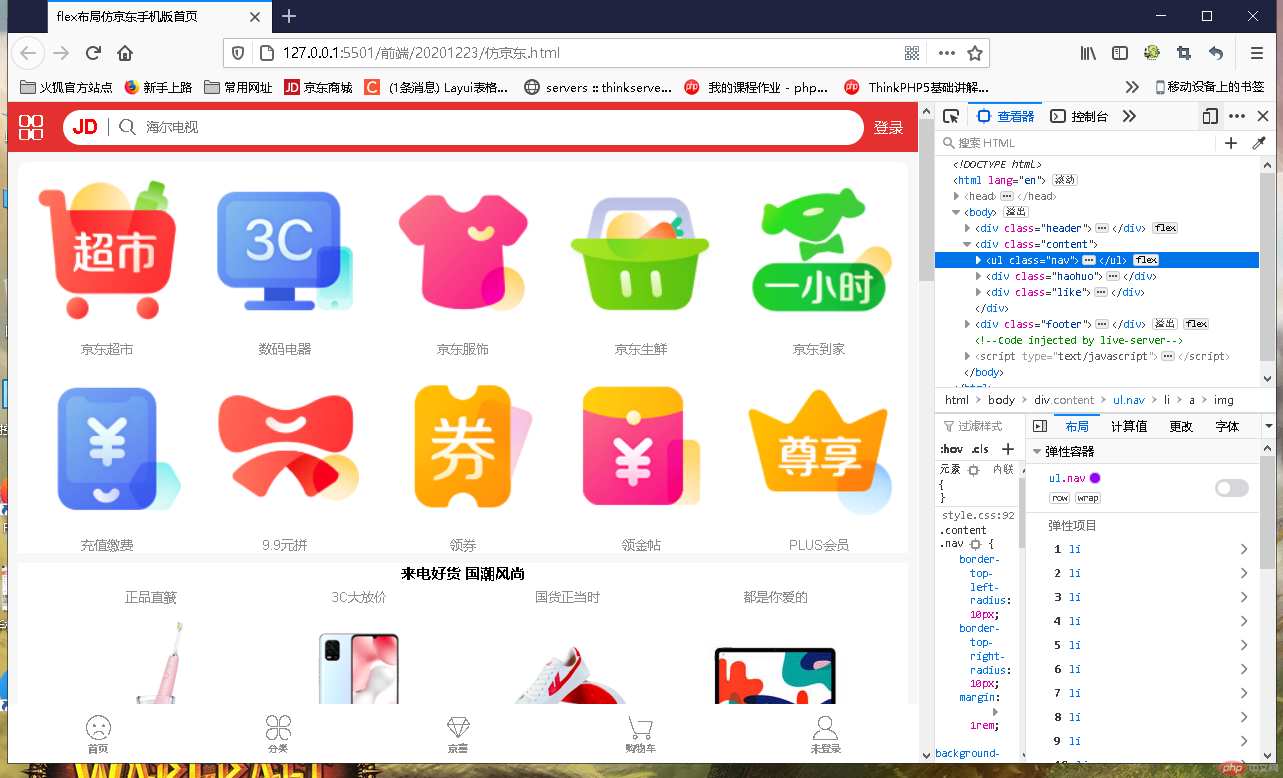Switch to the 查看器 inspector tab
1283x778 pixels.
click(1005, 116)
